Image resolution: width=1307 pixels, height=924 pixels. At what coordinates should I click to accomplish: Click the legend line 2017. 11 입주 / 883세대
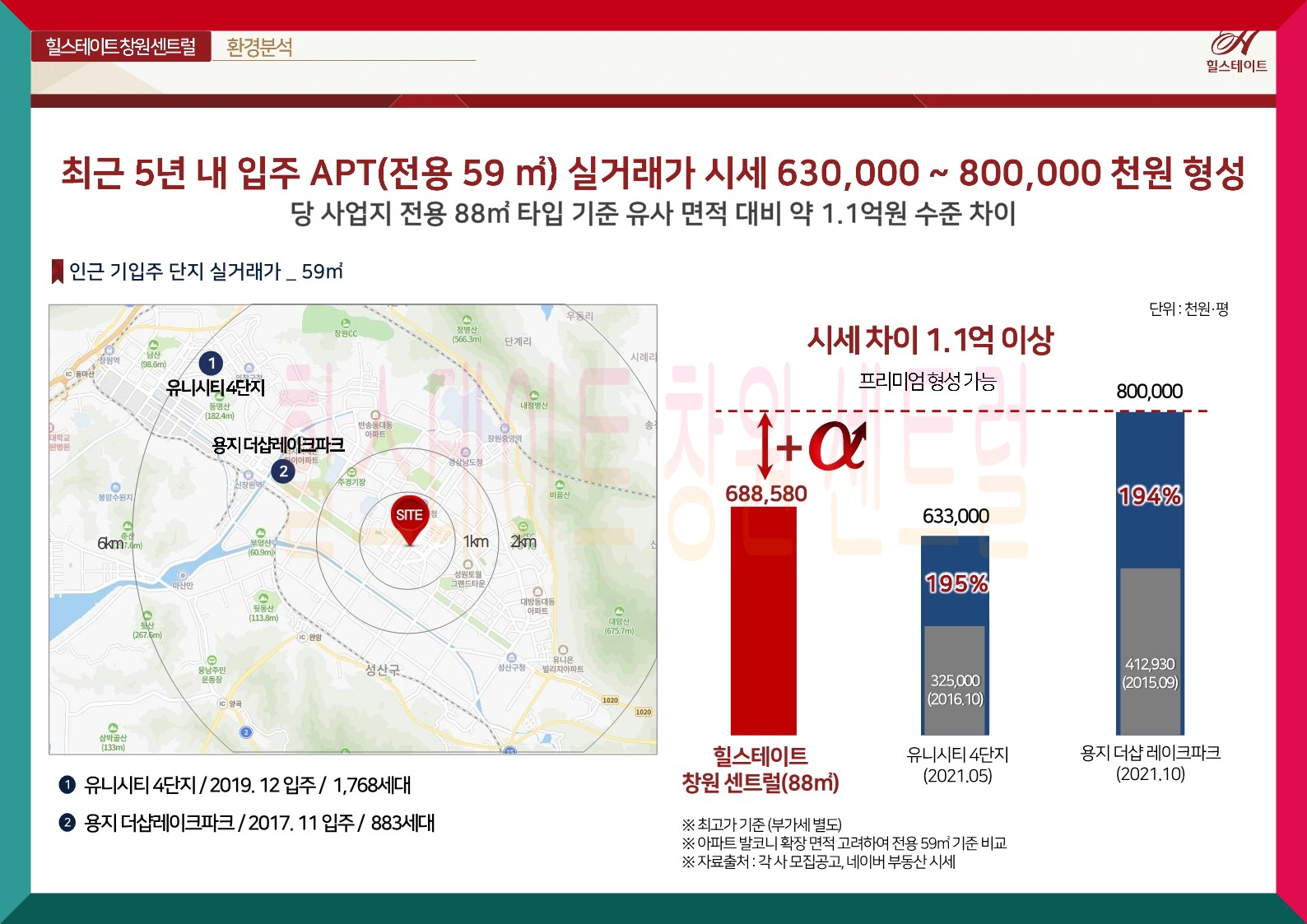[x=259, y=823]
